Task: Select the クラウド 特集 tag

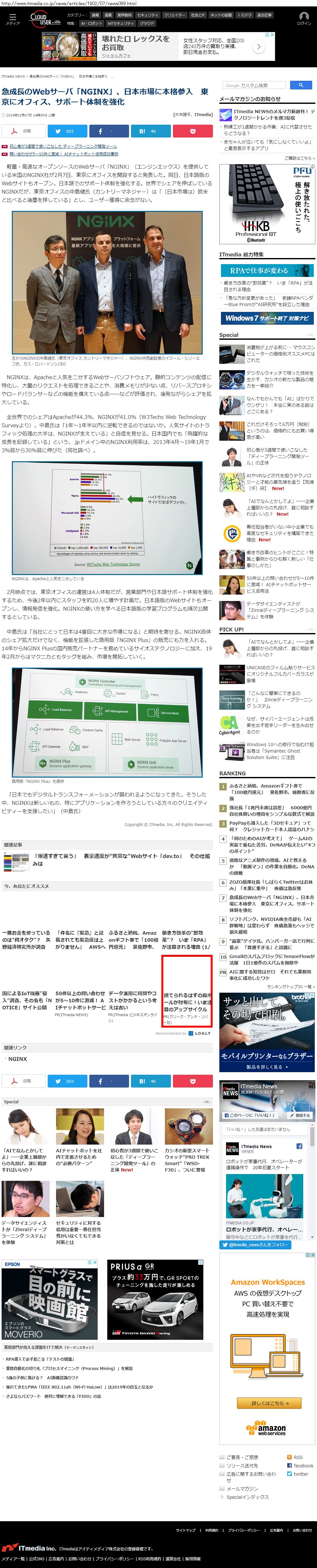Action: (x=147, y=23)
